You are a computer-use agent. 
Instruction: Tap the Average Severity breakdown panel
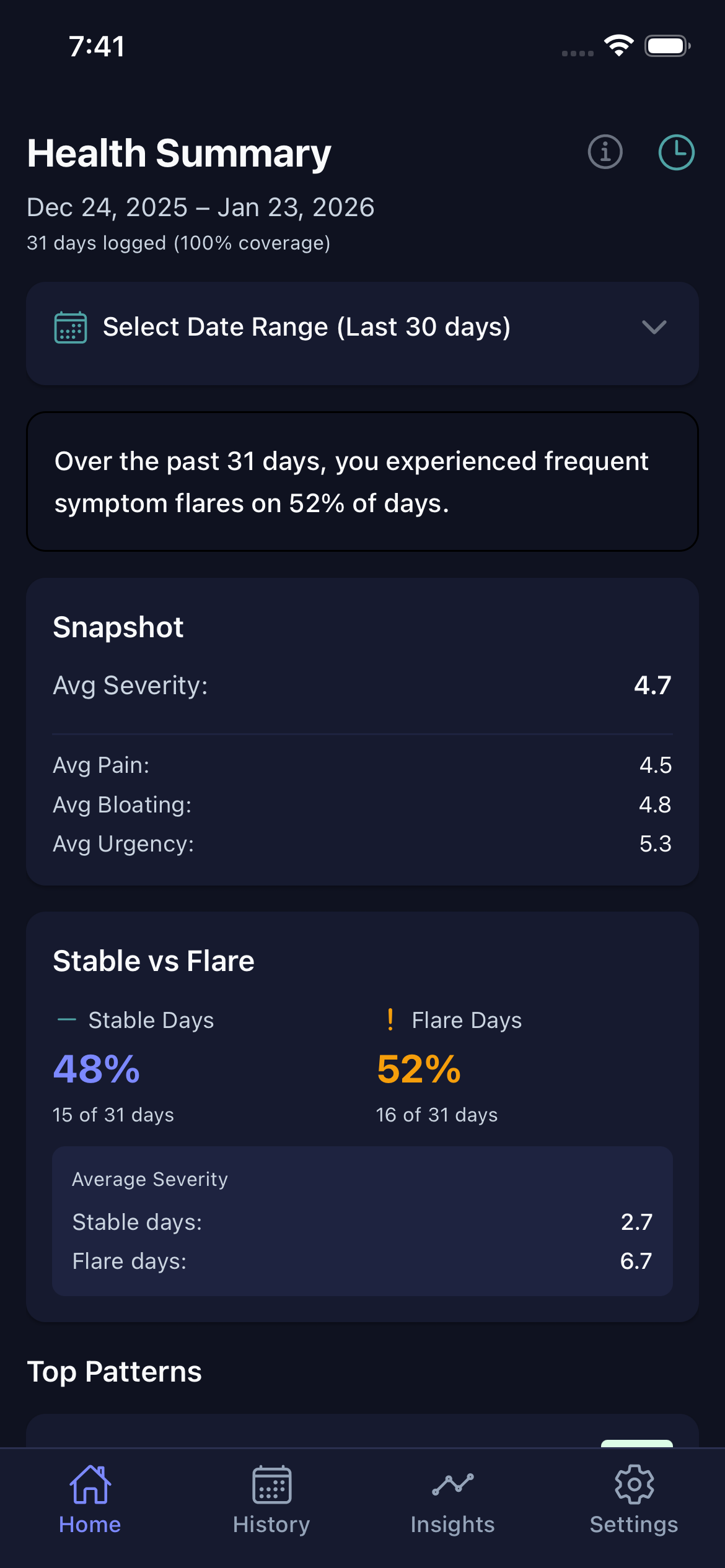tap(362, 1223)
